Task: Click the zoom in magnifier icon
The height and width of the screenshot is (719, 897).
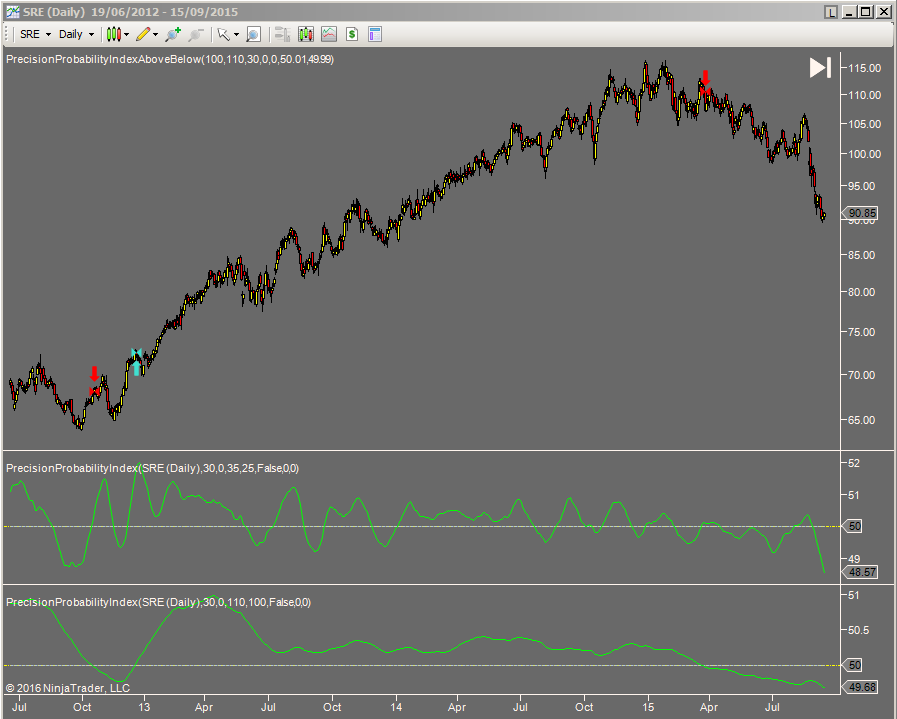Action: click(173, 34)
